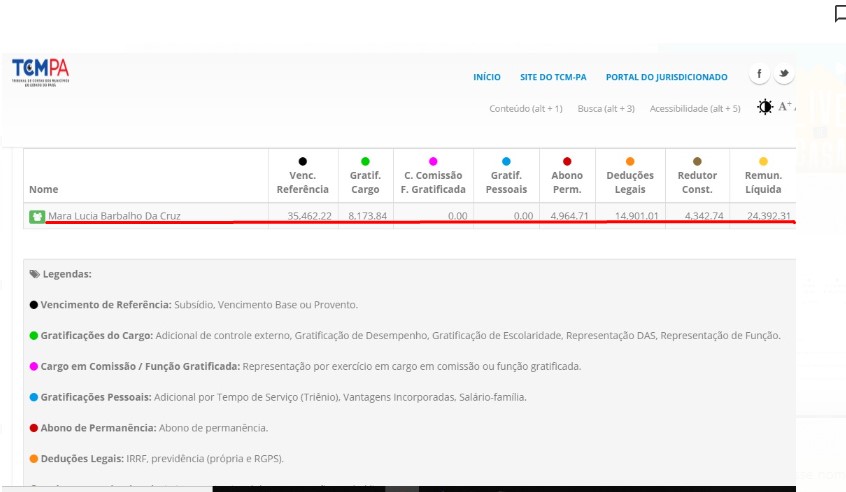Click green dot above Gratif. Cargo
Viewport: 846px width, 492px height.
click(x=365, y=161)
